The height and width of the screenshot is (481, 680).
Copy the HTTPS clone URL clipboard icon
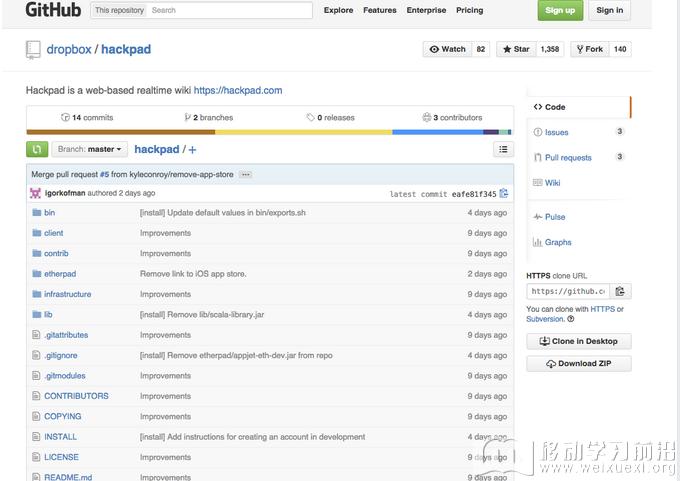tap(620, 291)
